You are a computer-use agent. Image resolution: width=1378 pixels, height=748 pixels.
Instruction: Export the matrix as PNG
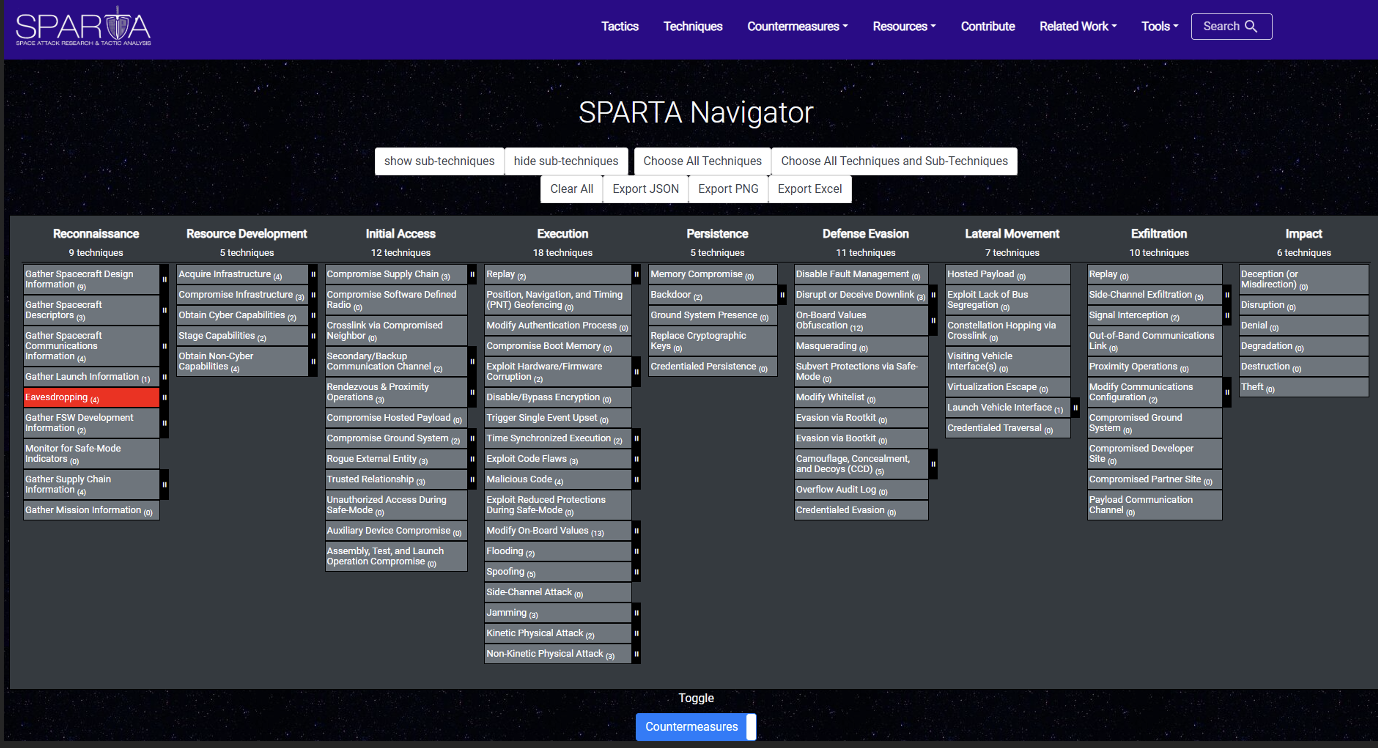tap(728, 189)
